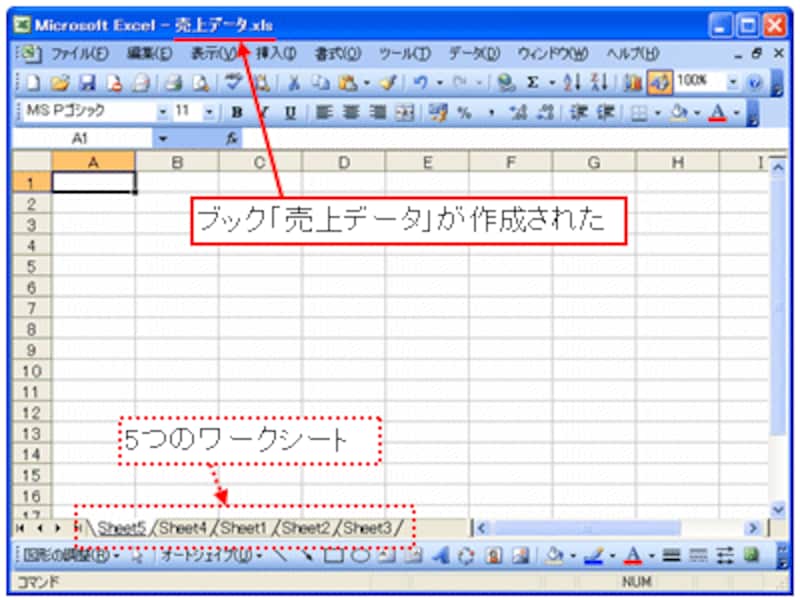Insert a diagram using the organization chart icon

(x=466, y=556)
